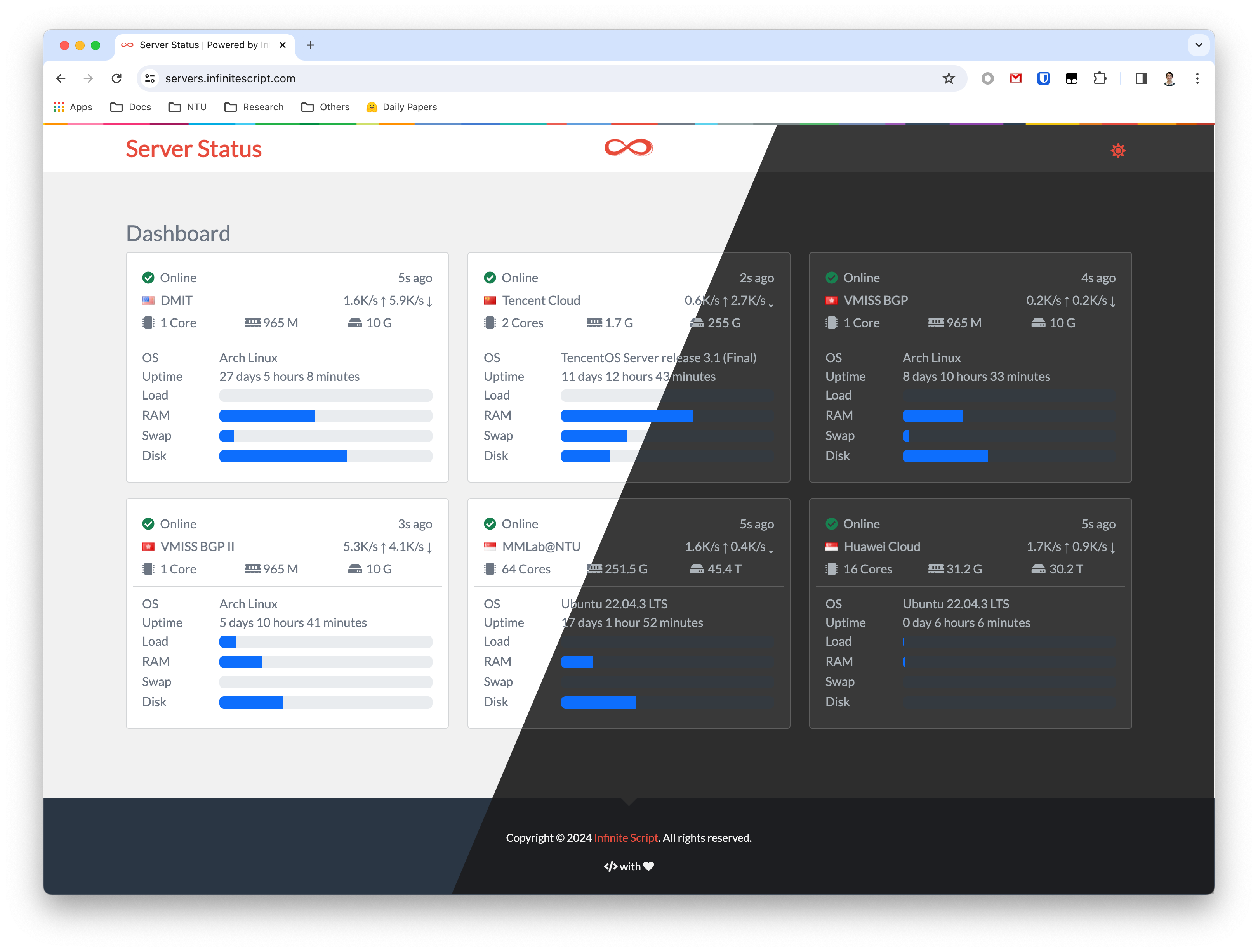Open the Bitwarden shield extension
Screen dimensions: 1258x952
coord(1043,78)
